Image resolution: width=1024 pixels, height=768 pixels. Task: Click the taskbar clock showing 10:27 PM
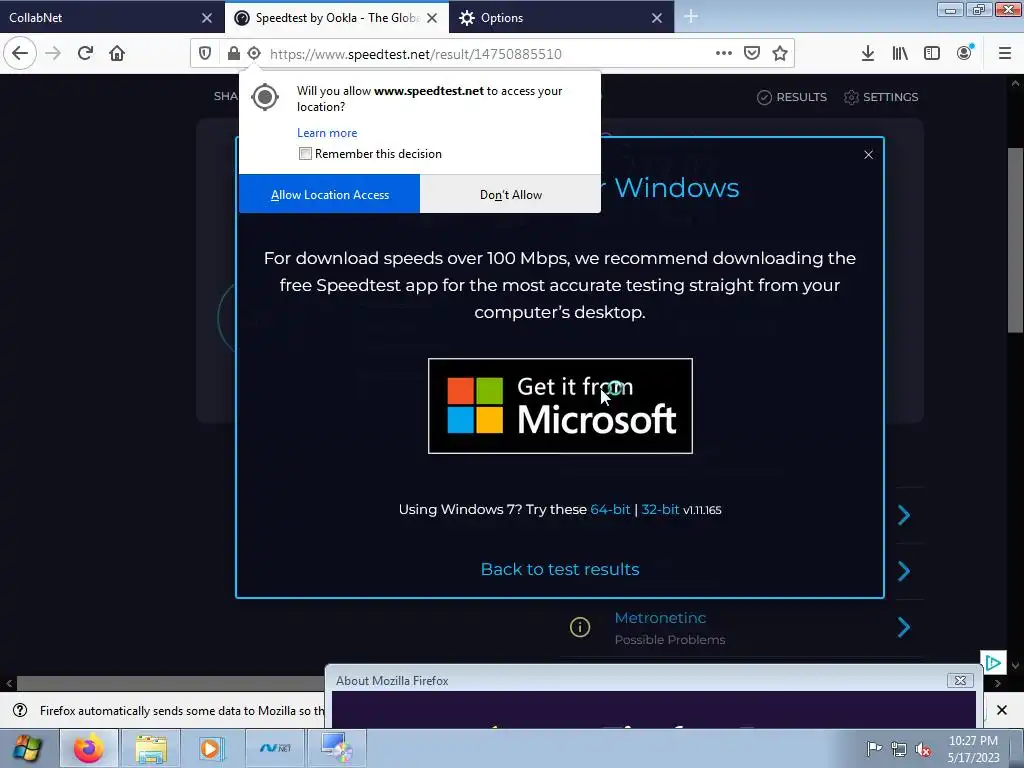click(x=973, y=749)
